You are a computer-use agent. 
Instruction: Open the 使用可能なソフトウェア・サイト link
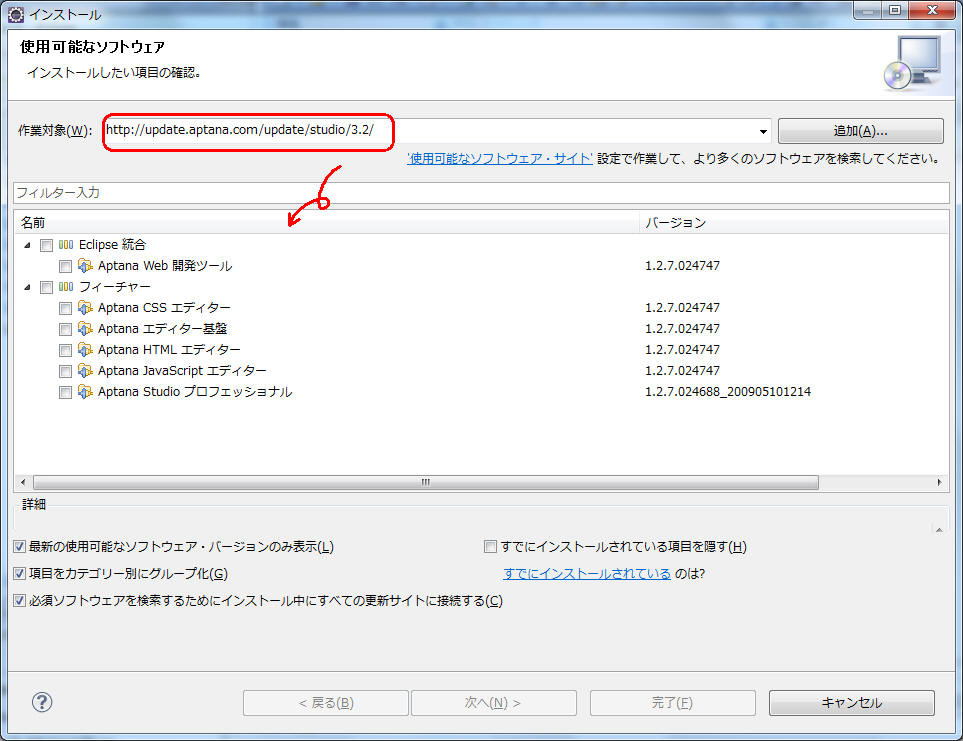pyautogui.click(x=500, y=159)
